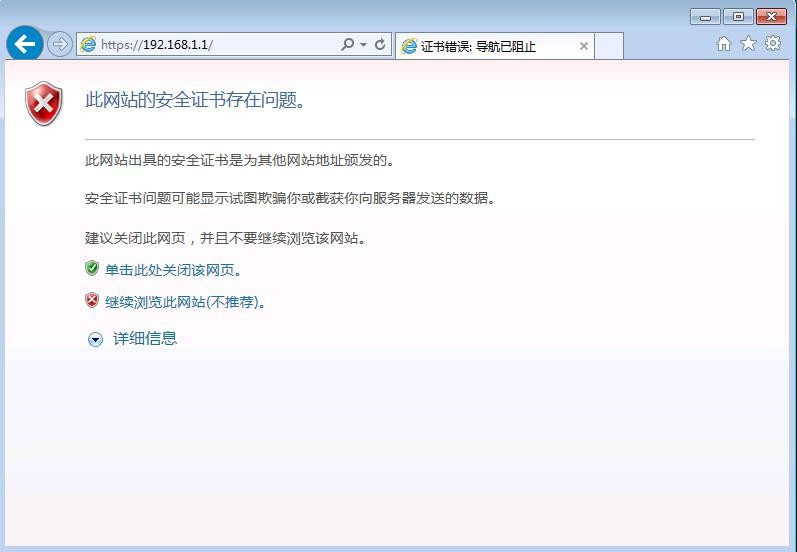Close the 证书错误 tab
This screenshot has width=797, height=552.
(x=584, y=46)
